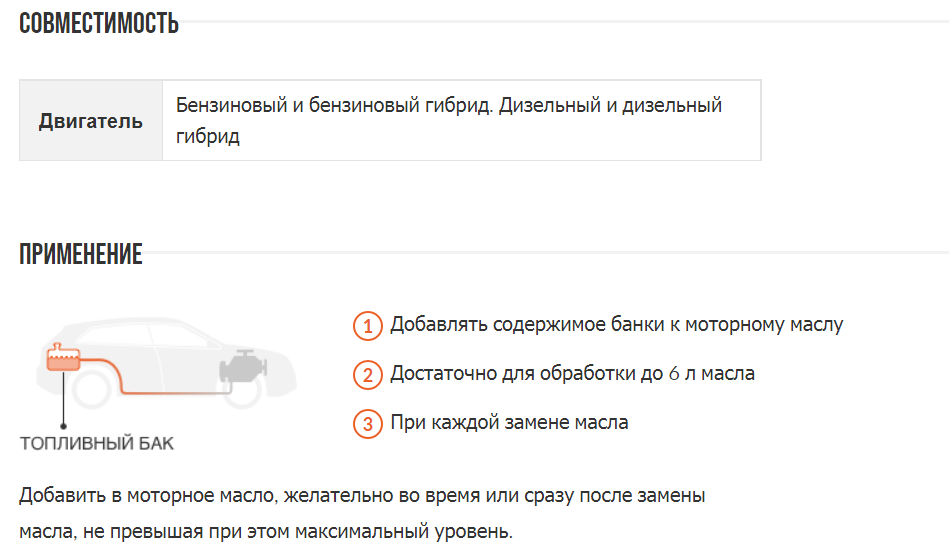Click the circled number 3 icon
The height and width of the screenshot is (559, 949).
(x=368, y=423)
